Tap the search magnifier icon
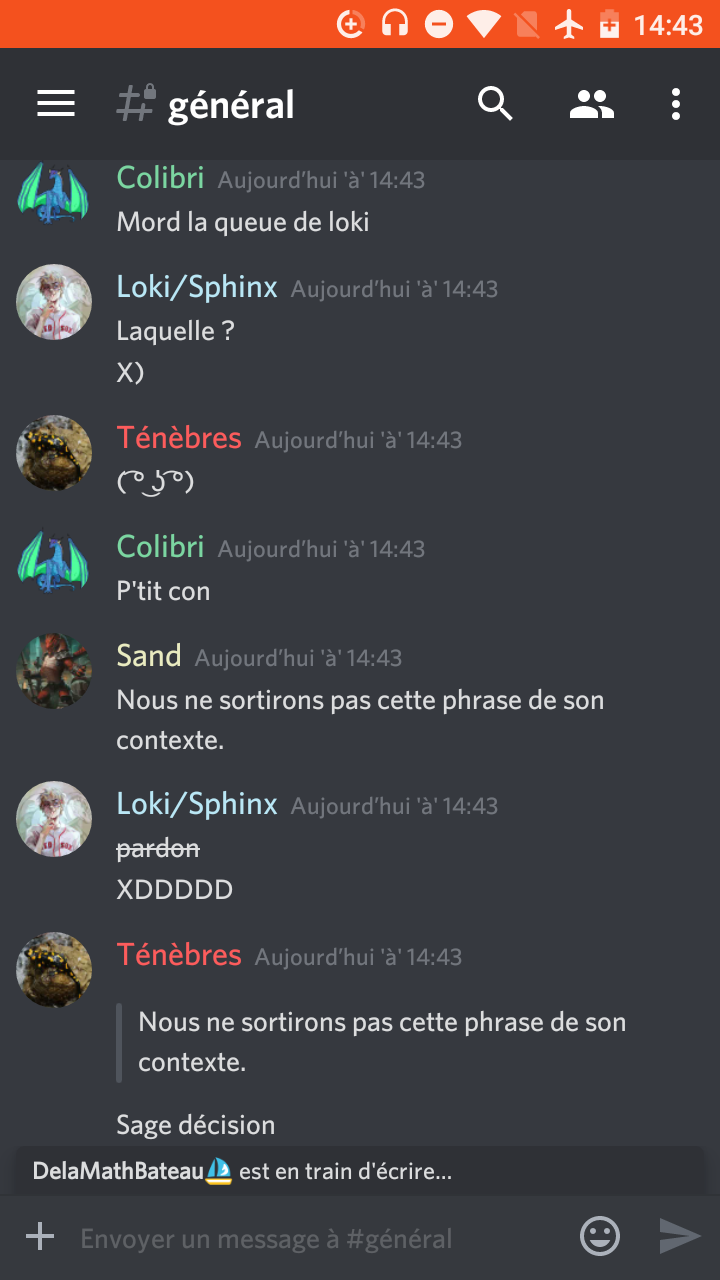 click(495, 104)
